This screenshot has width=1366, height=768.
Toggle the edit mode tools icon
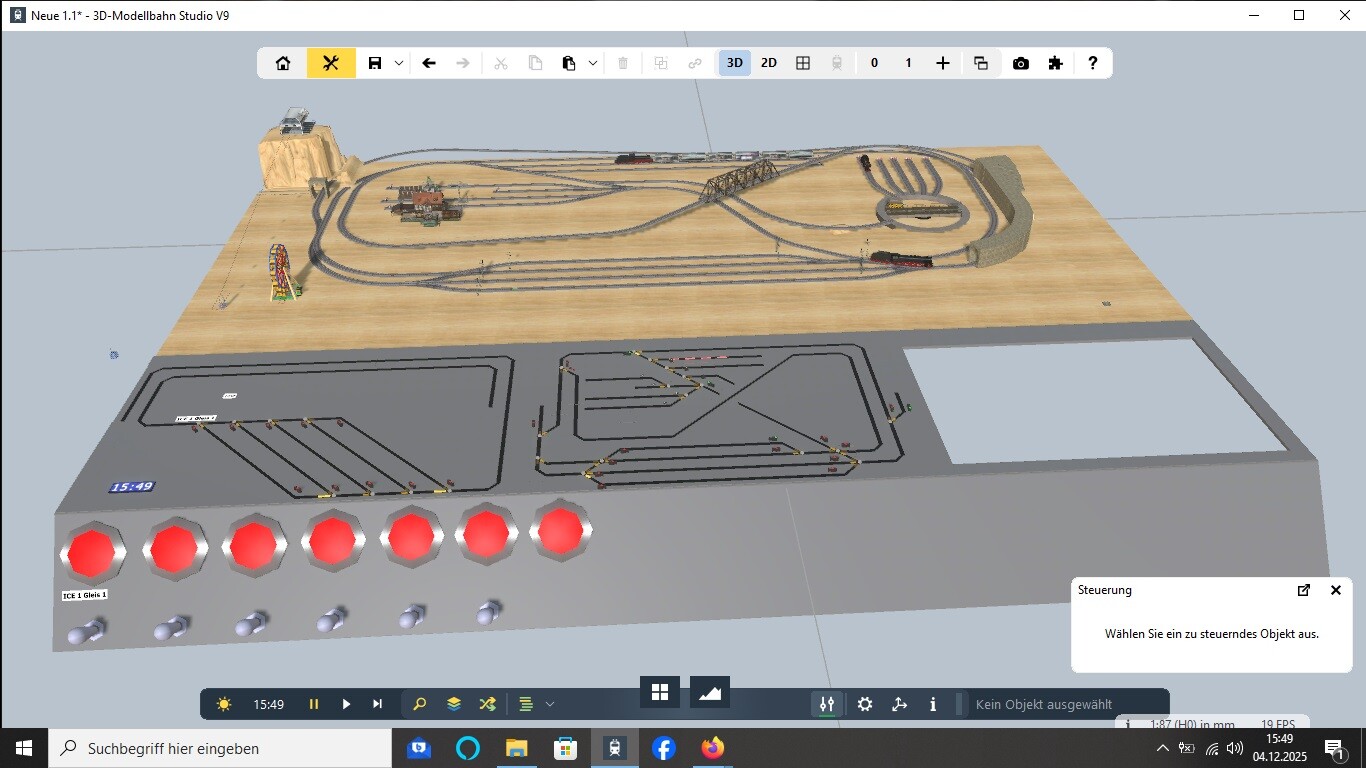pos(331,63)
